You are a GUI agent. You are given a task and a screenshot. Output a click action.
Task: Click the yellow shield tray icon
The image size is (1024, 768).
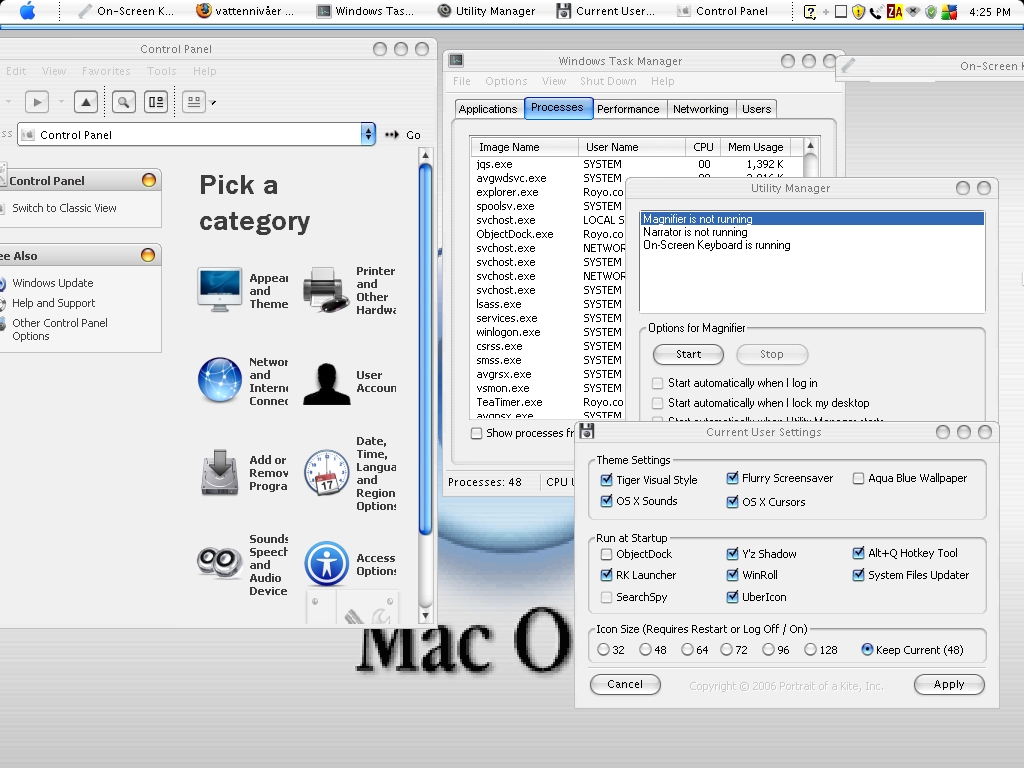858,12
